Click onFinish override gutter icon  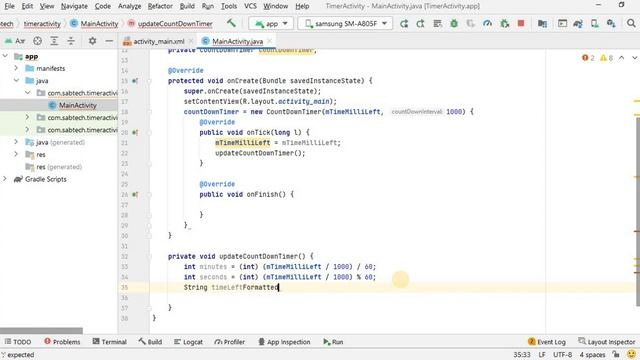click(x=135, y=195)
